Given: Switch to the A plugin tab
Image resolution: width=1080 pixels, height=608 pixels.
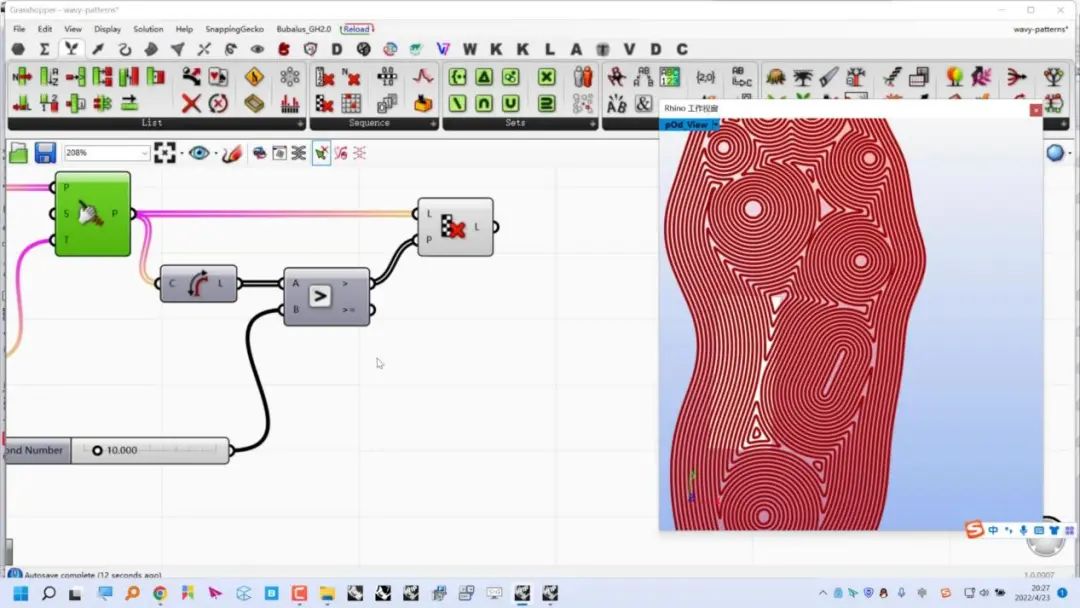Looking at the screenshot, I should pos(576,50).
